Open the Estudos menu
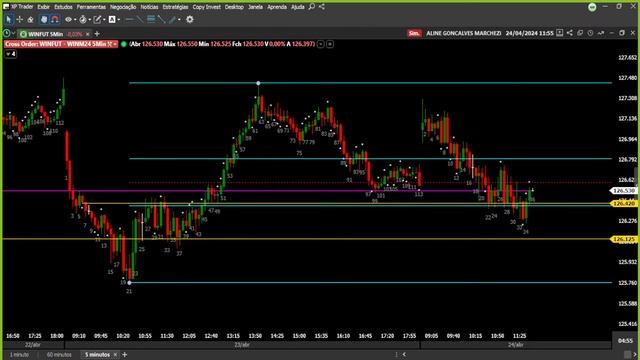640x360 pixels. click(63, 7)
